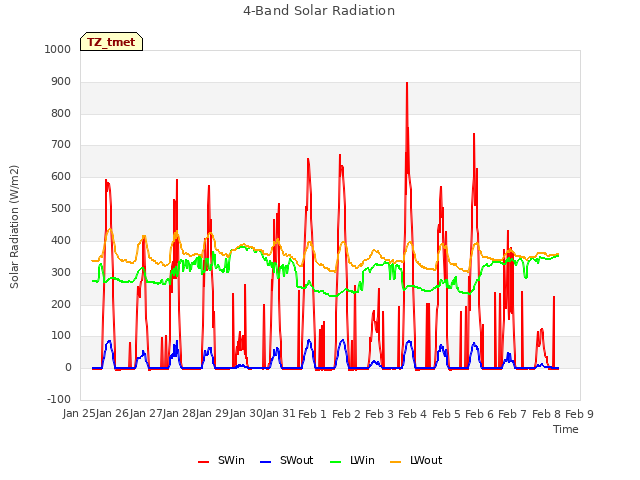Click the Feb 7 x-axis label
Image resolution: width=640 pixels, height=480 pixels.
coord(513,414)
